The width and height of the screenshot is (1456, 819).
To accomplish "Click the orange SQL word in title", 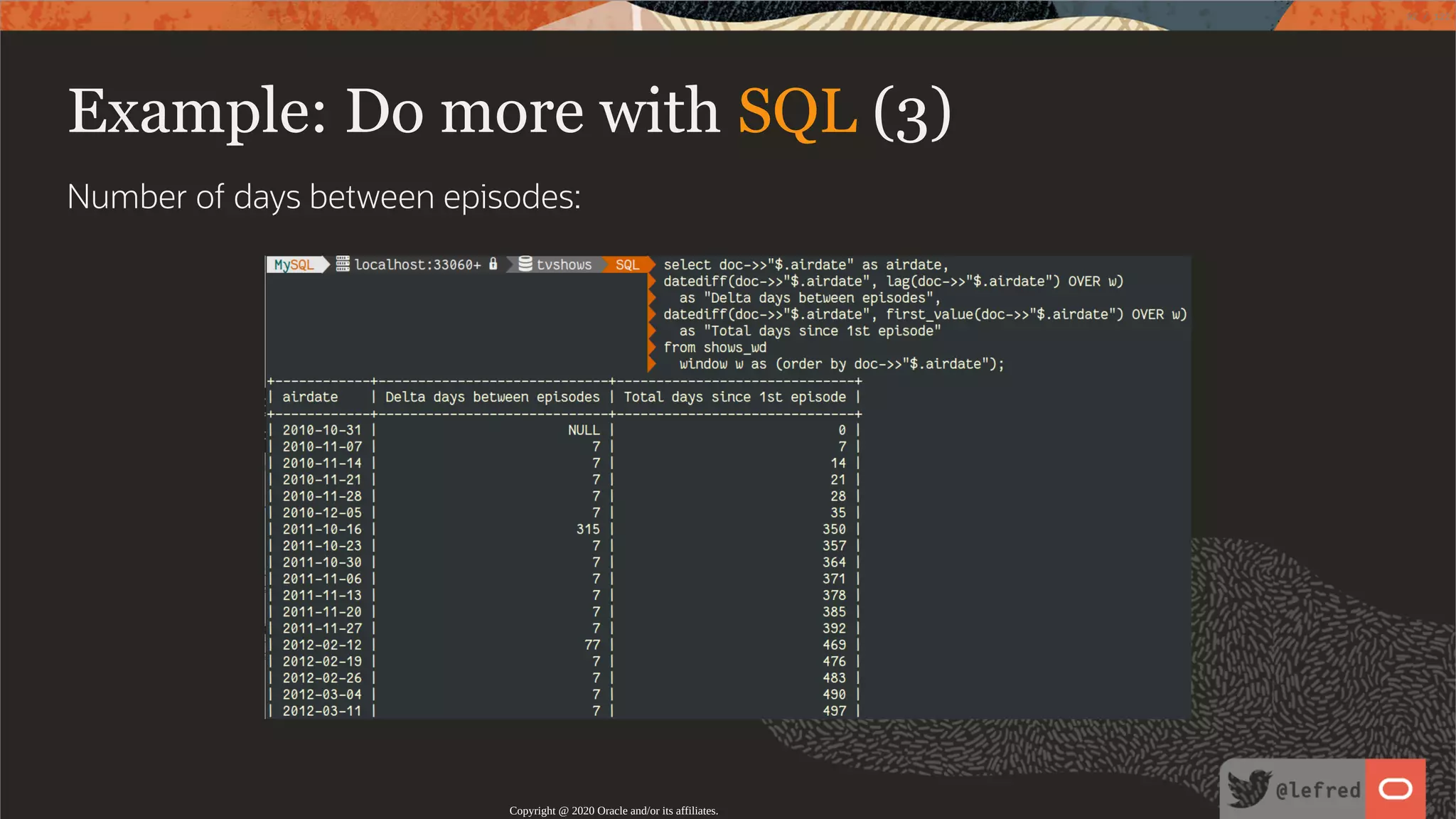I will 798,112.
